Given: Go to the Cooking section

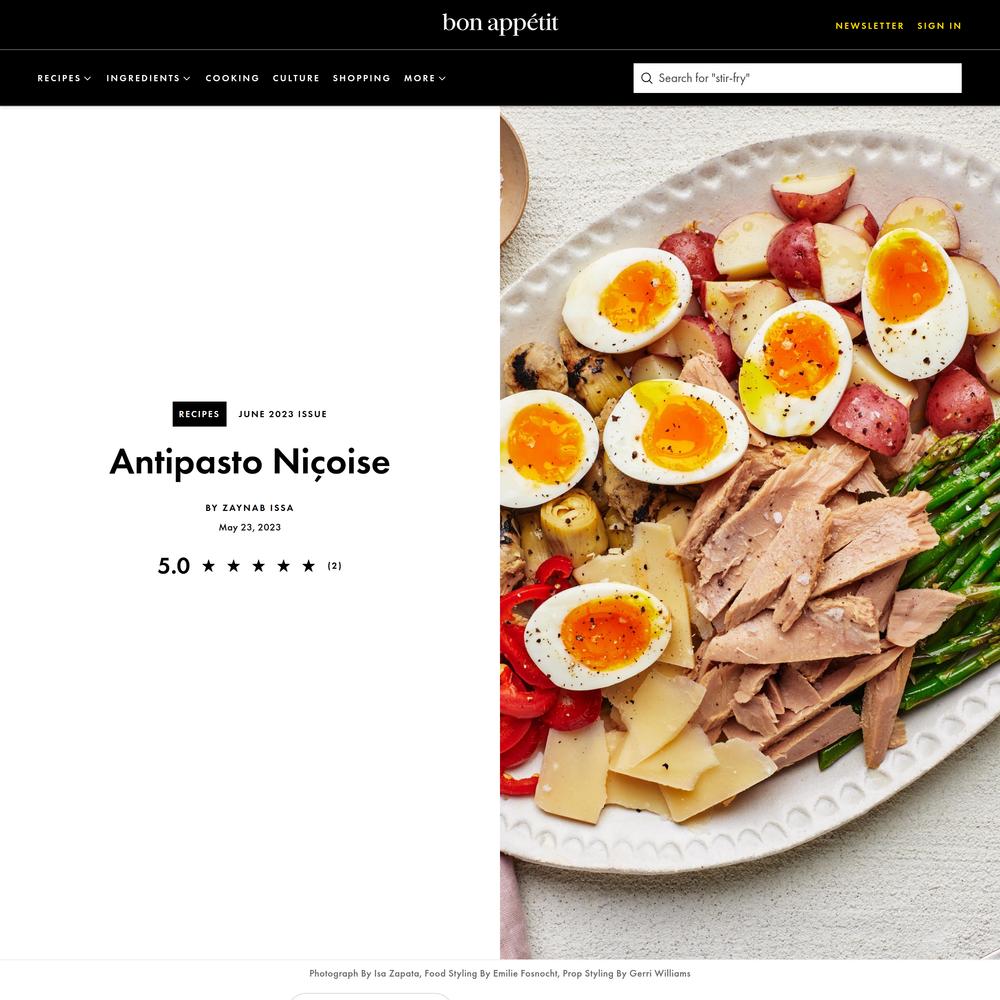Looking at the screenshot, I should 232,78.
